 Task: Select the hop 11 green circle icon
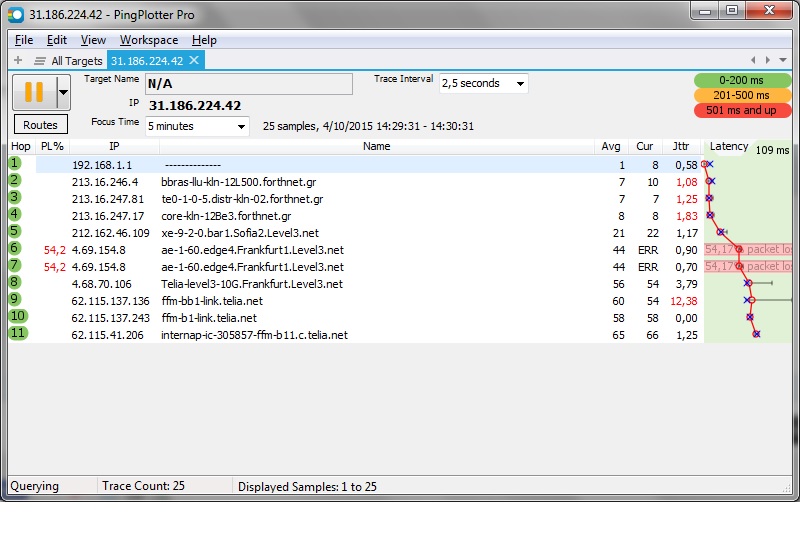coord(18,333)
